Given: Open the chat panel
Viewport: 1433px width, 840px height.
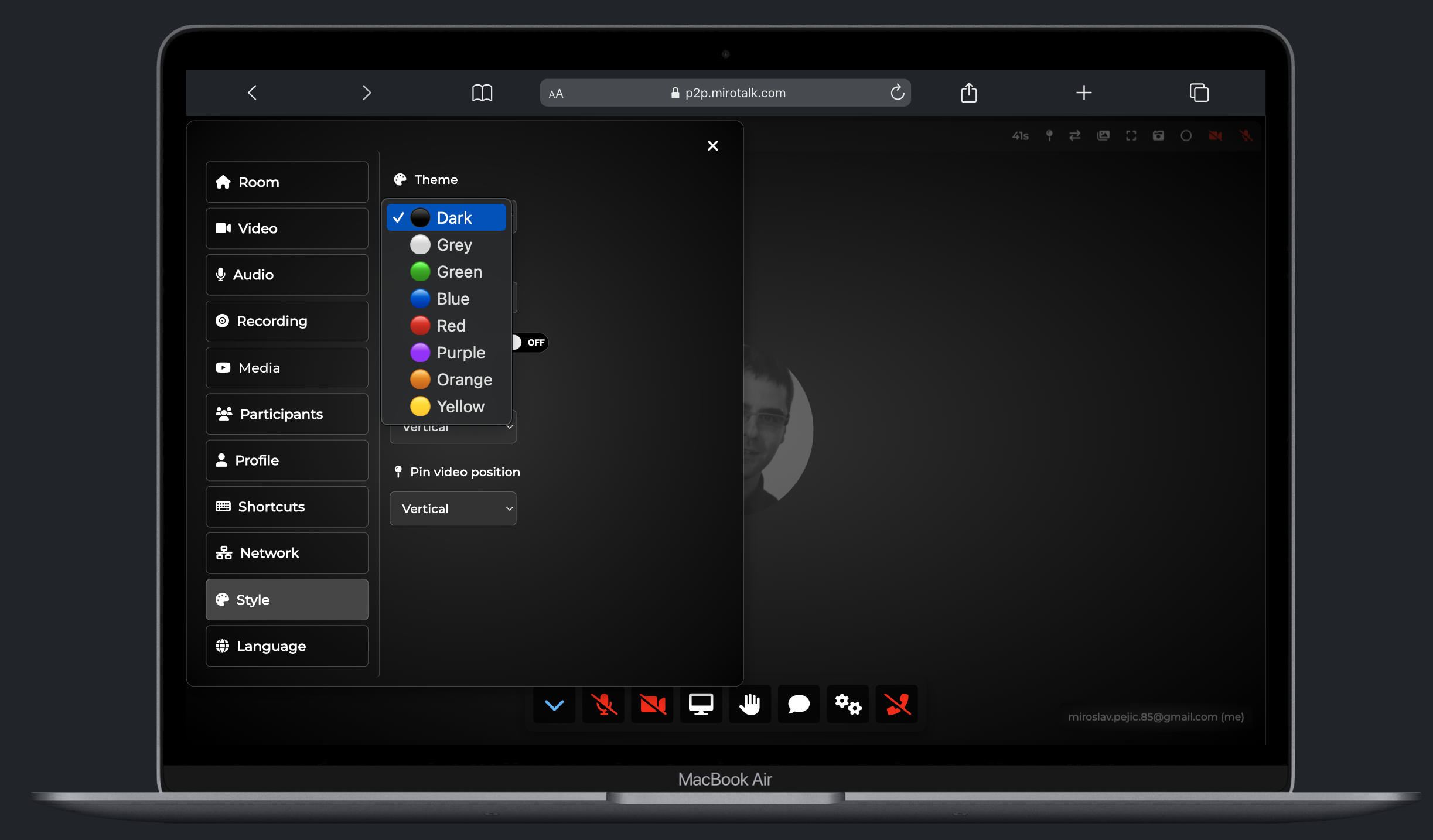Looking at the screenshot, I should (x=799, y=705).
